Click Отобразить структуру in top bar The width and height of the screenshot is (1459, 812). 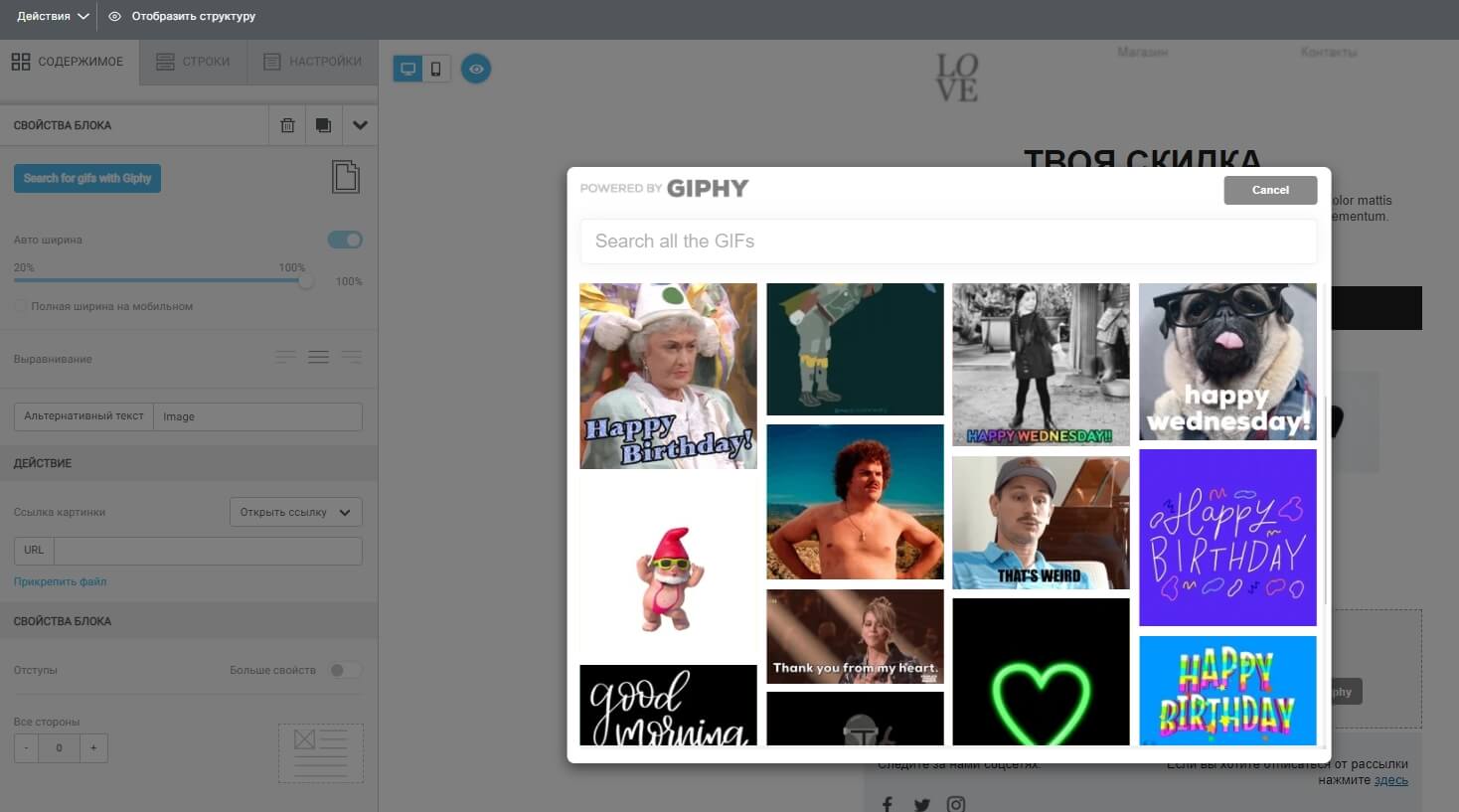point(193,16)
